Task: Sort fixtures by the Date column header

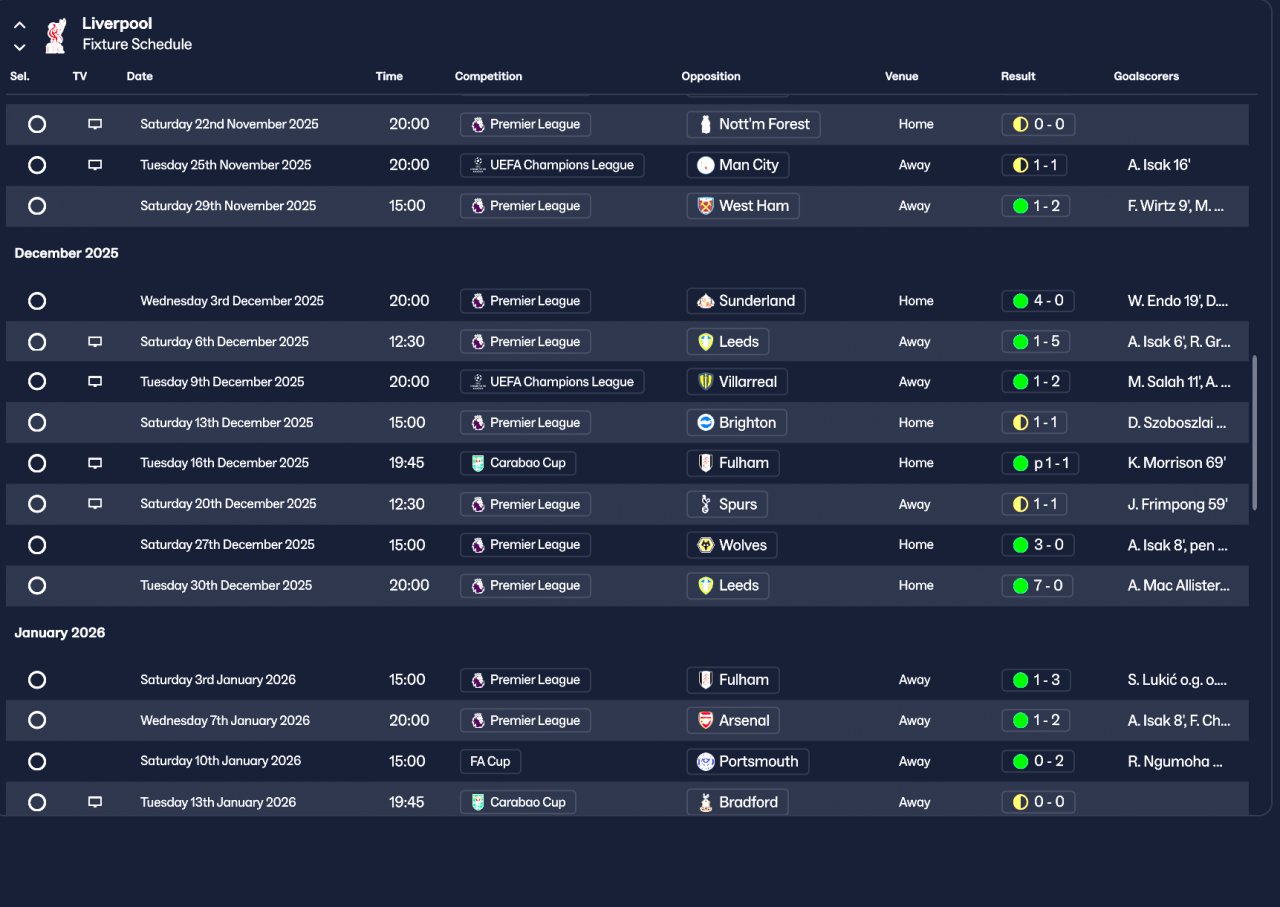Action: pos(140,76)
